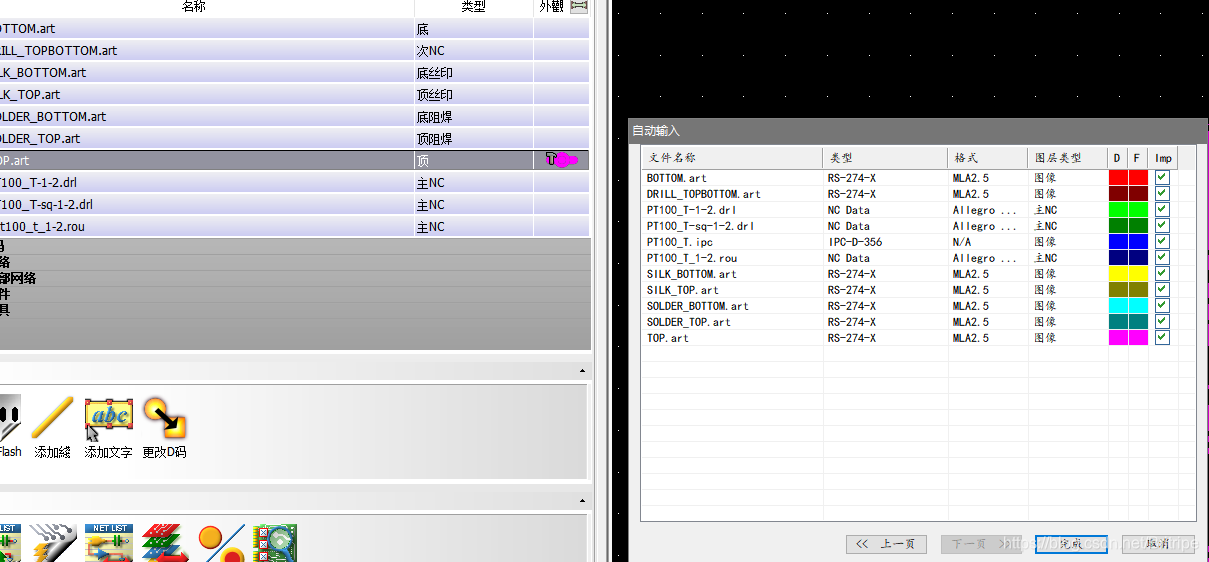Uncheck Imp checkbox for SILK_BOTTOM.art
1209x562 pixels.
pyautogui.click(x=1162, y=274)
